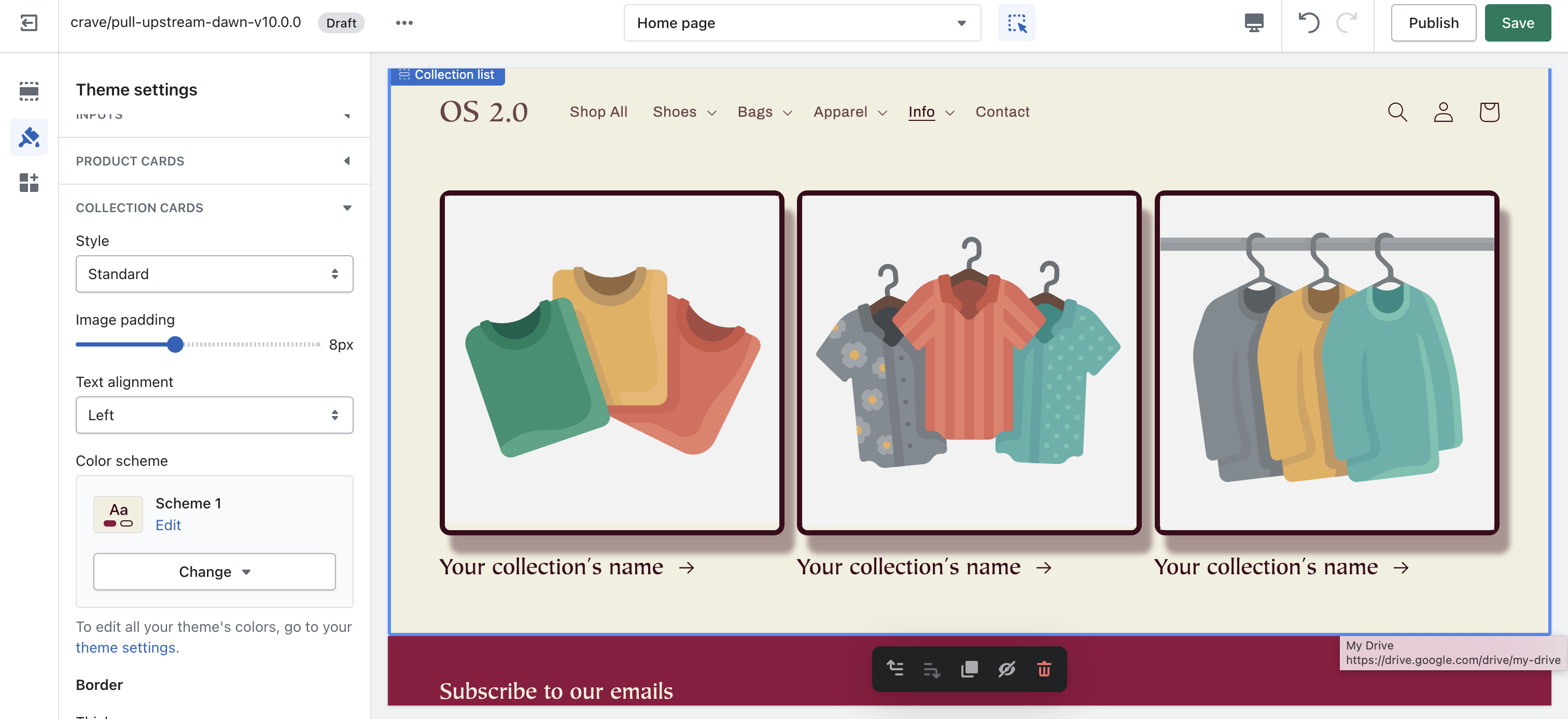Toggle the section selector tool
The image size is (1568, 719).
coord(1015,22)
